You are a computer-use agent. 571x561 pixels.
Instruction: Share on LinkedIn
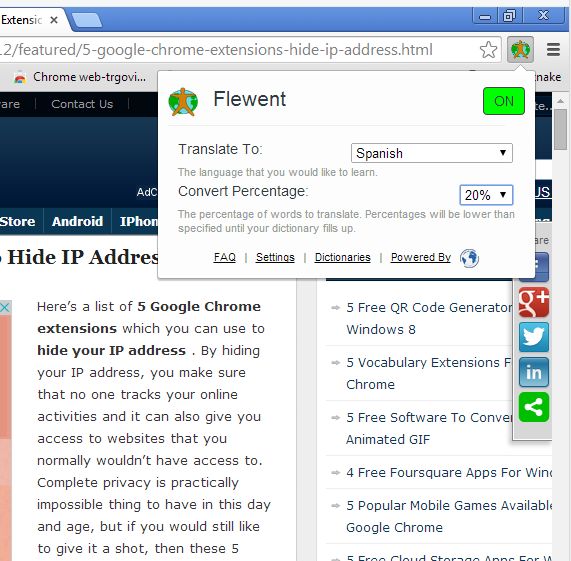pyautogui.click(x=533, y=372)
